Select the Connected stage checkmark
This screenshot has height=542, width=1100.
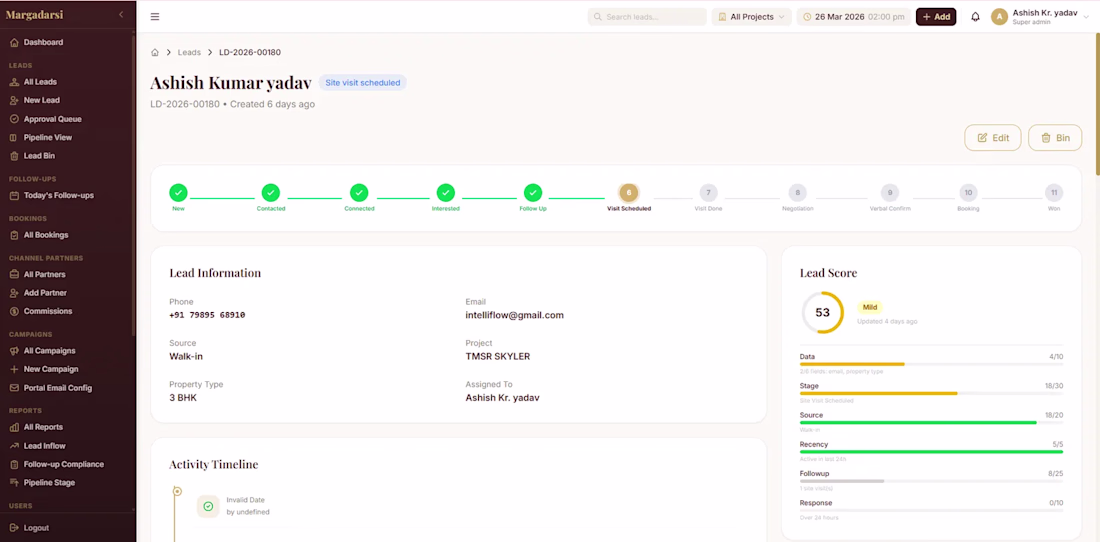(x=359, y=192)
